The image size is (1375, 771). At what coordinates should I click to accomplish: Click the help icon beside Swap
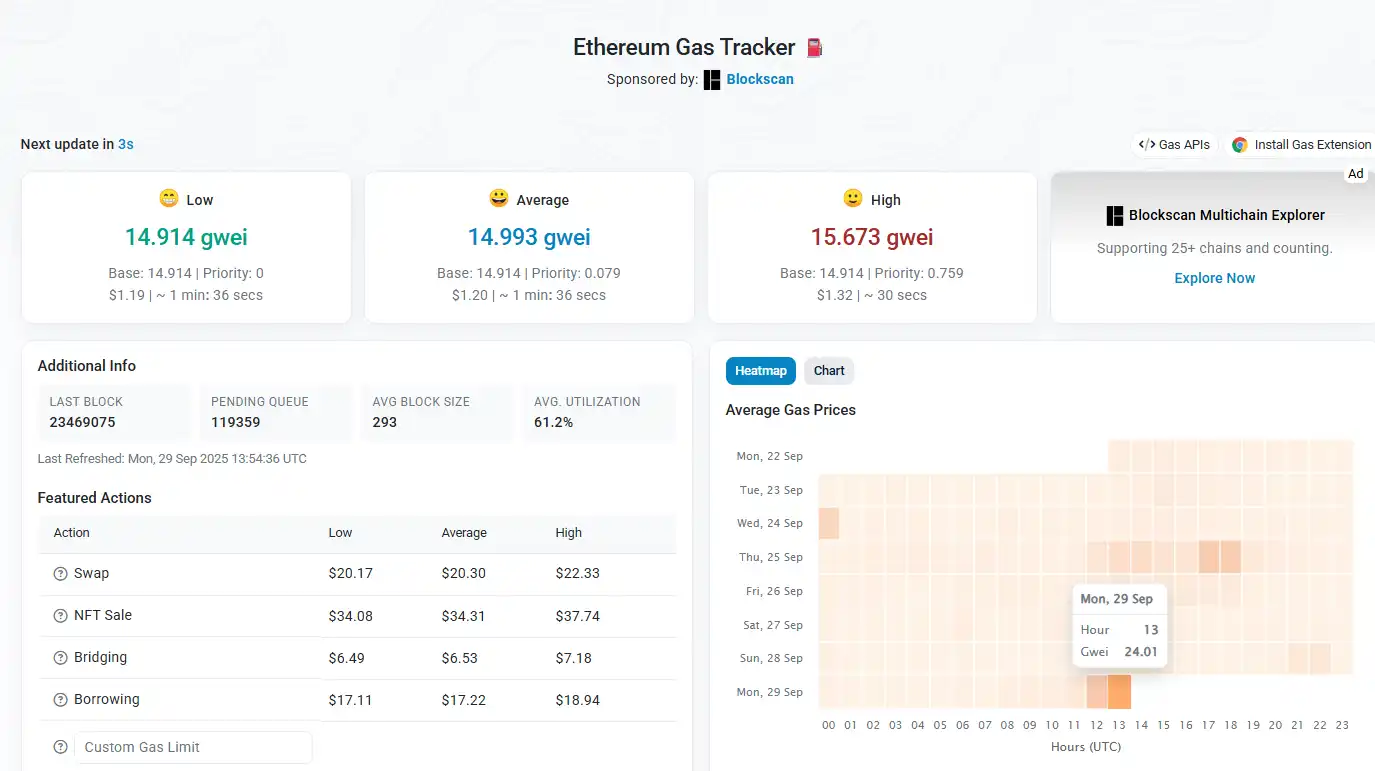(x=60, y=574)
